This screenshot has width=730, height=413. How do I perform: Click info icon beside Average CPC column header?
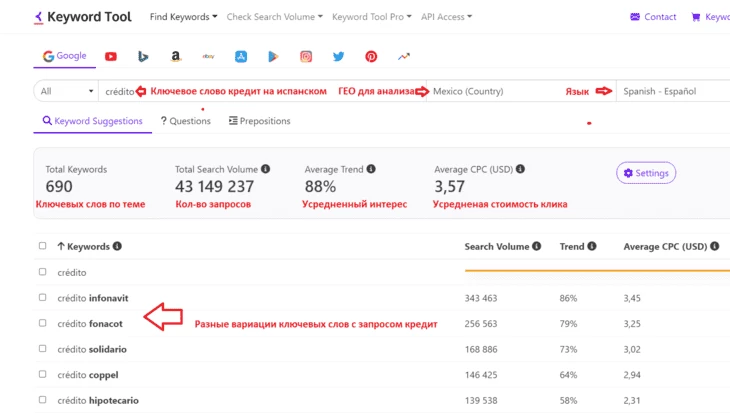point(715,246)
